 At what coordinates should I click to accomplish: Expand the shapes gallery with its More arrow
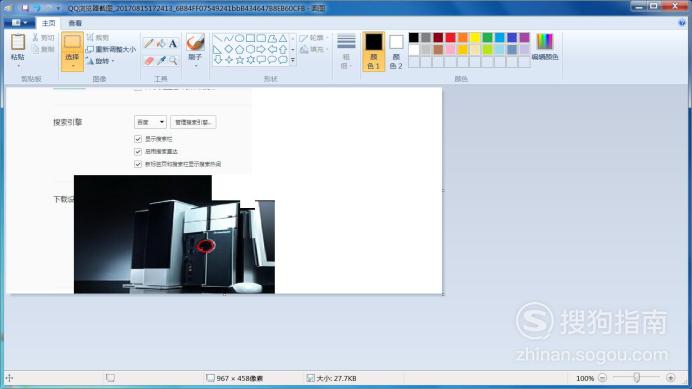[x=293, y=60]
